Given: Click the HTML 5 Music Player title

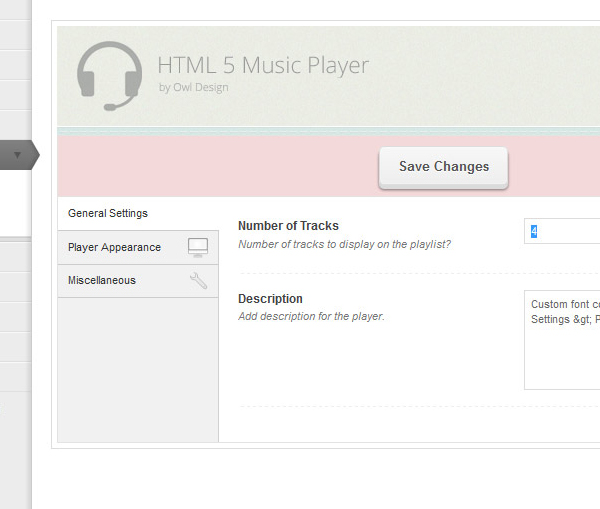Looking at the screenshot, I should point(263,65).
